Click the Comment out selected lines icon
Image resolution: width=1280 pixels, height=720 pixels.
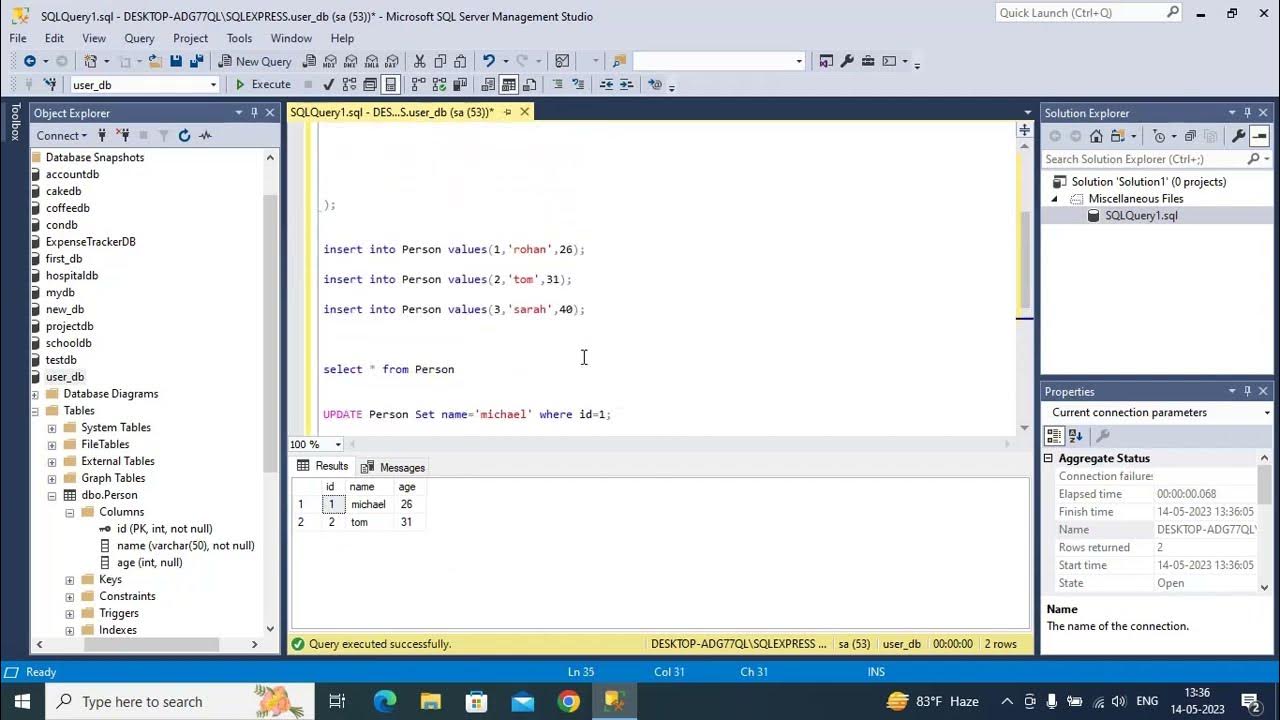coord(558,85)
